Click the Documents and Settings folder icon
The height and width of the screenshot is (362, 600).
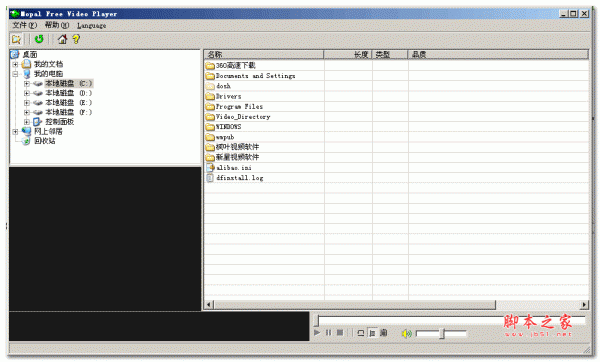pyautogui.click(x=210, y=76)
